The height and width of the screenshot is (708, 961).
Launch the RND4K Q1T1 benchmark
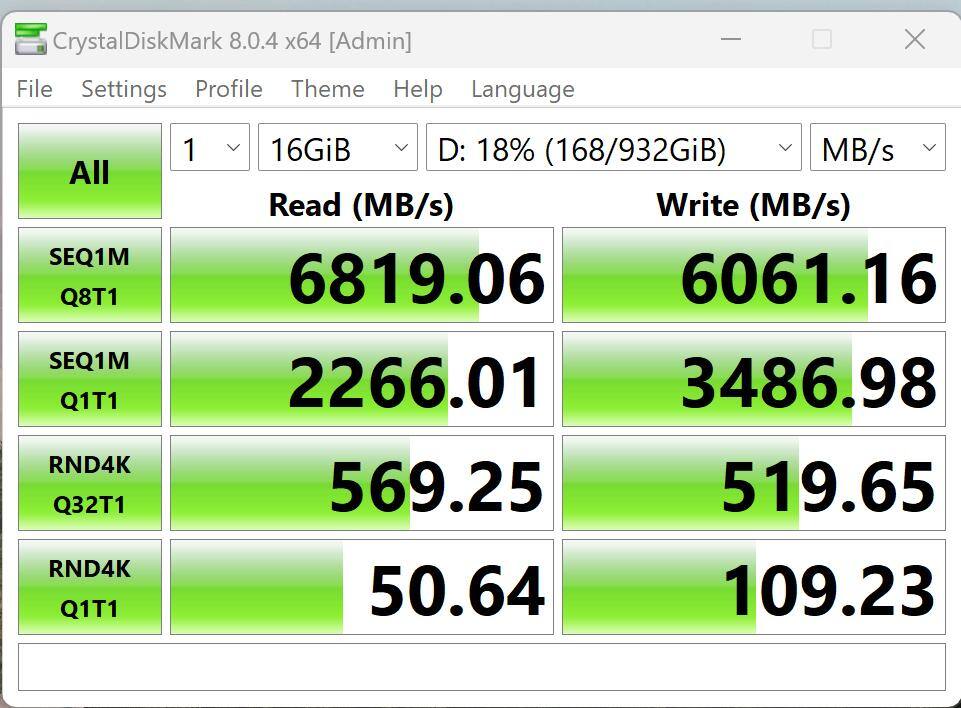click(x=90, y=588)
